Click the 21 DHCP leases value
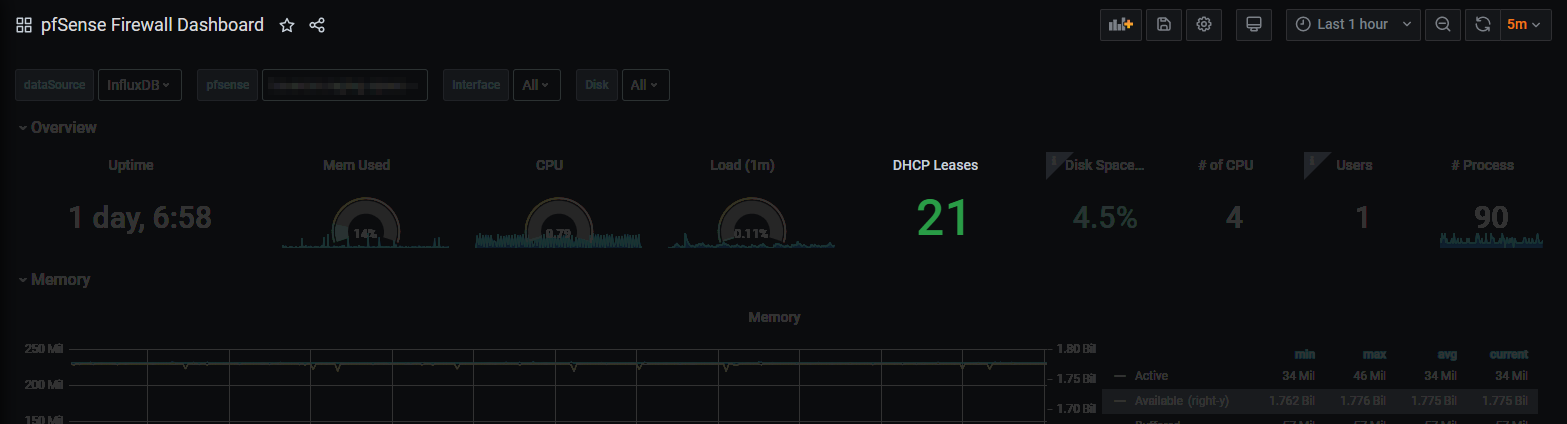 point(943,217)
